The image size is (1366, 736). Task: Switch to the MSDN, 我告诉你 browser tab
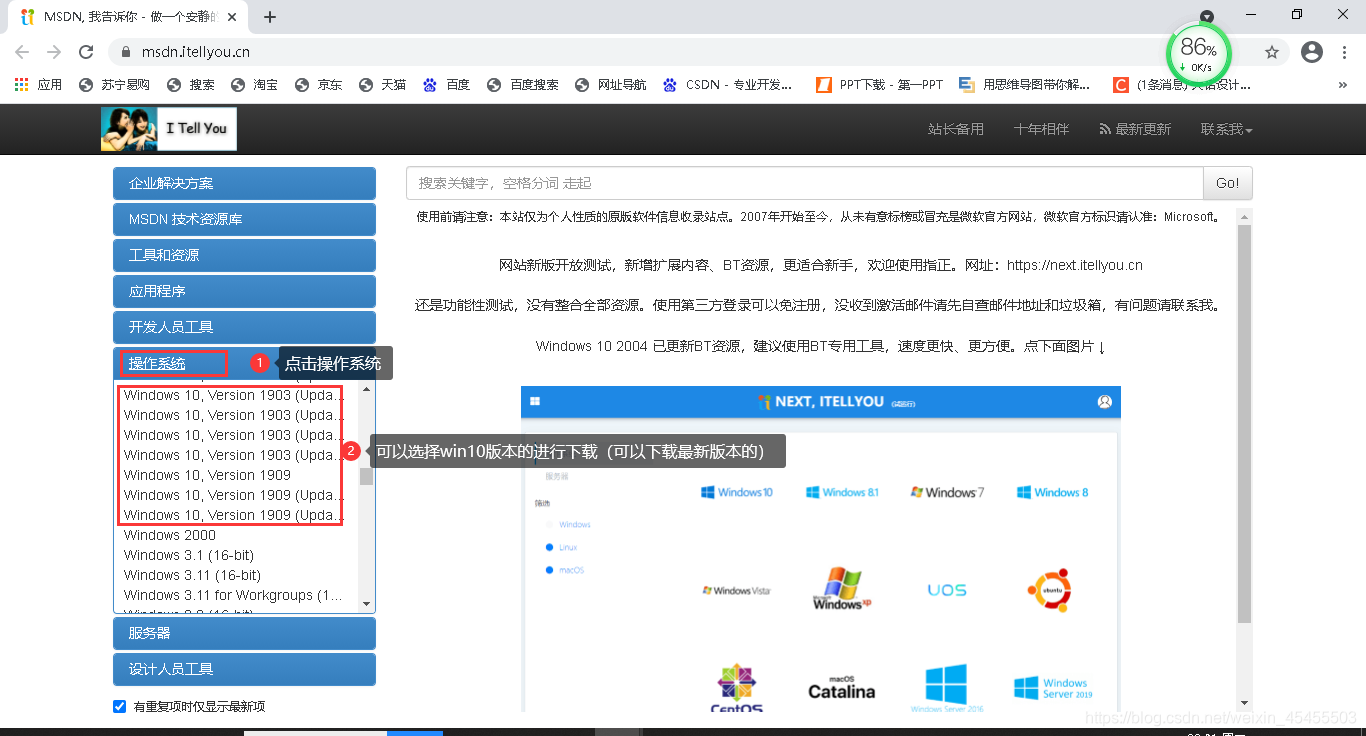coord(128,17)
